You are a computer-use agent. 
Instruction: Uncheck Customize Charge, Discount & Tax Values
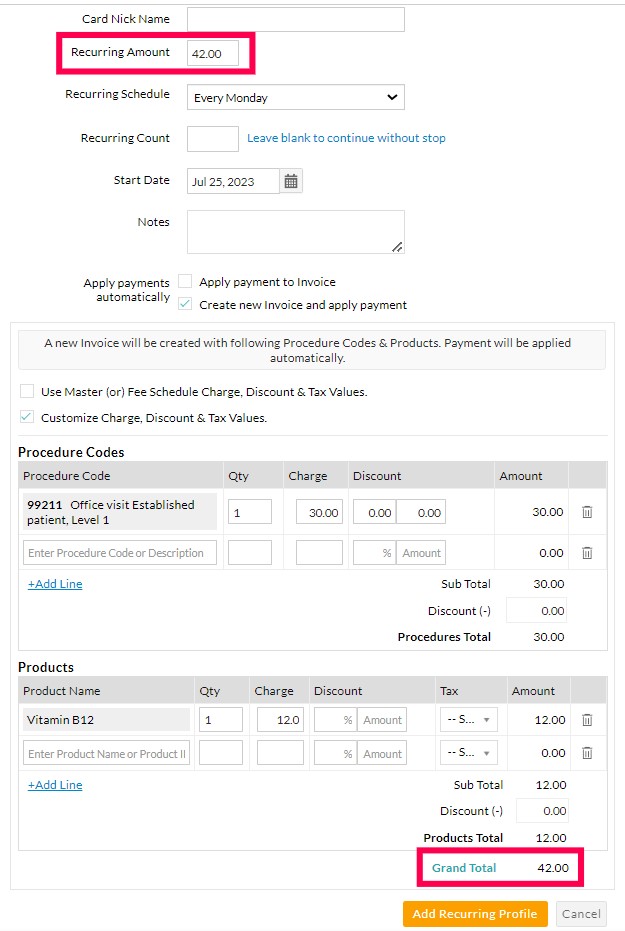pos(25,416)
